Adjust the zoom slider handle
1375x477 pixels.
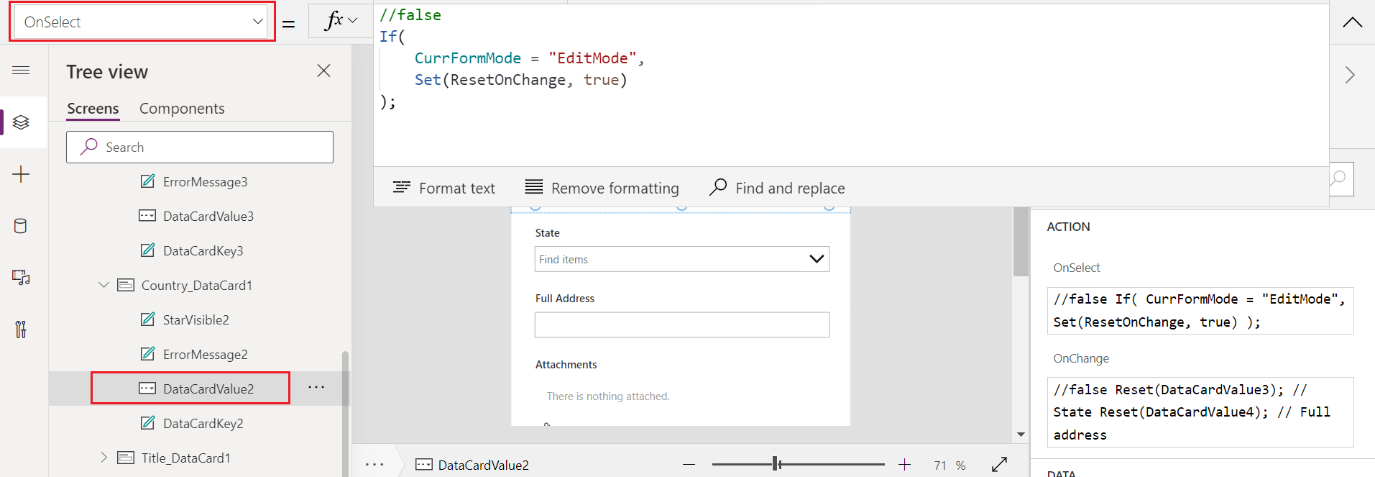(777, 464)
